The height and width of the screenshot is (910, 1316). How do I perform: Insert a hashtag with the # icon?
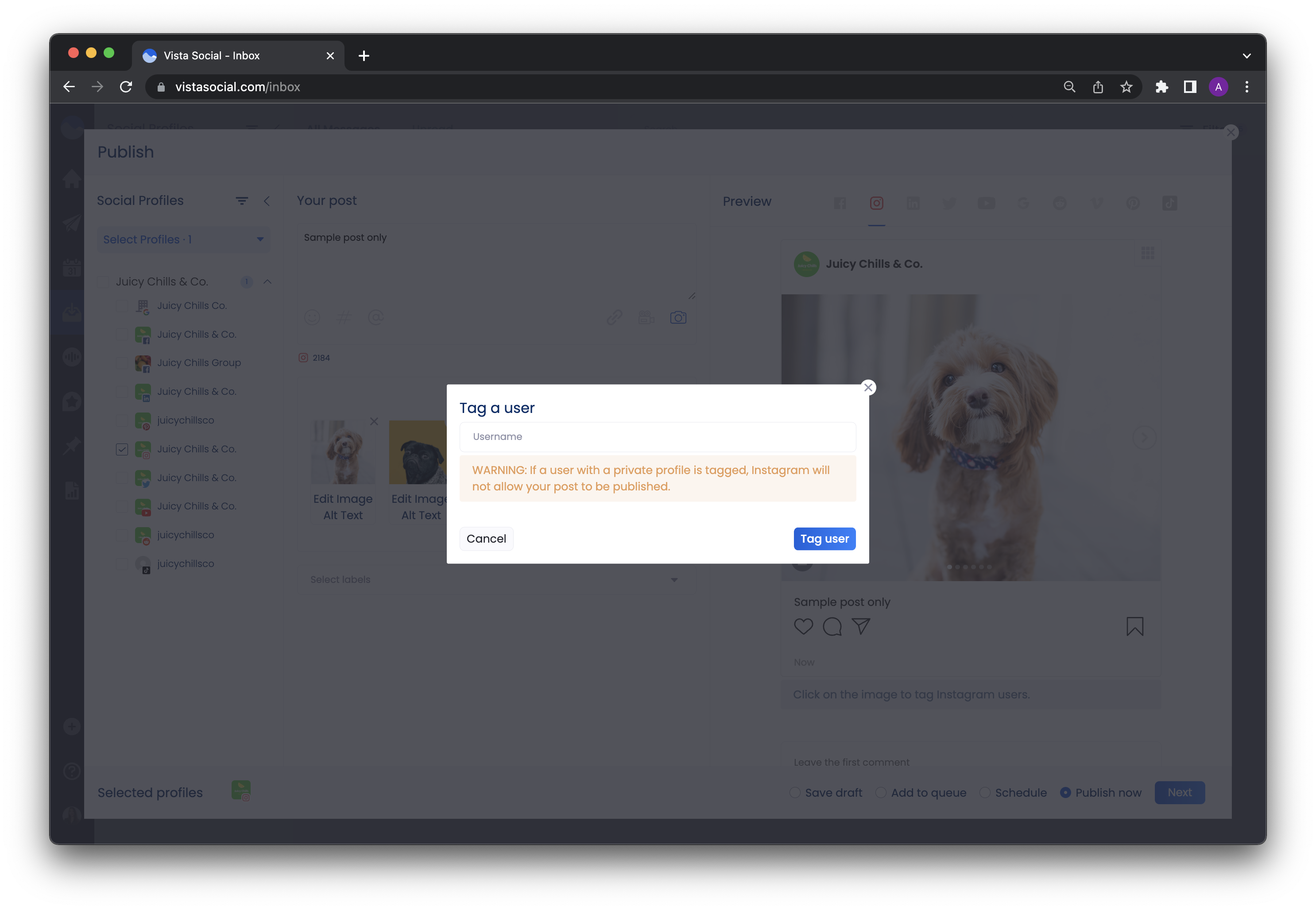click(344, 318)
